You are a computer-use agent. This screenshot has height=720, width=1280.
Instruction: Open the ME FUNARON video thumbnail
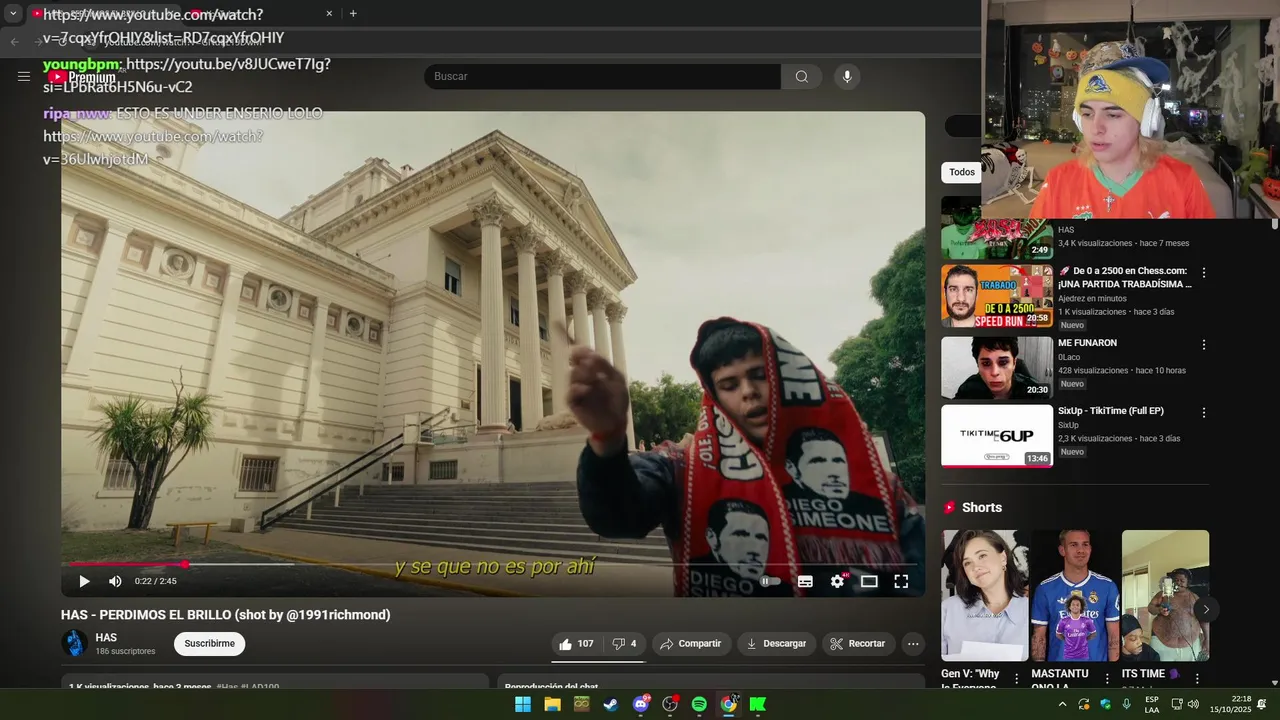coord(997,367)
